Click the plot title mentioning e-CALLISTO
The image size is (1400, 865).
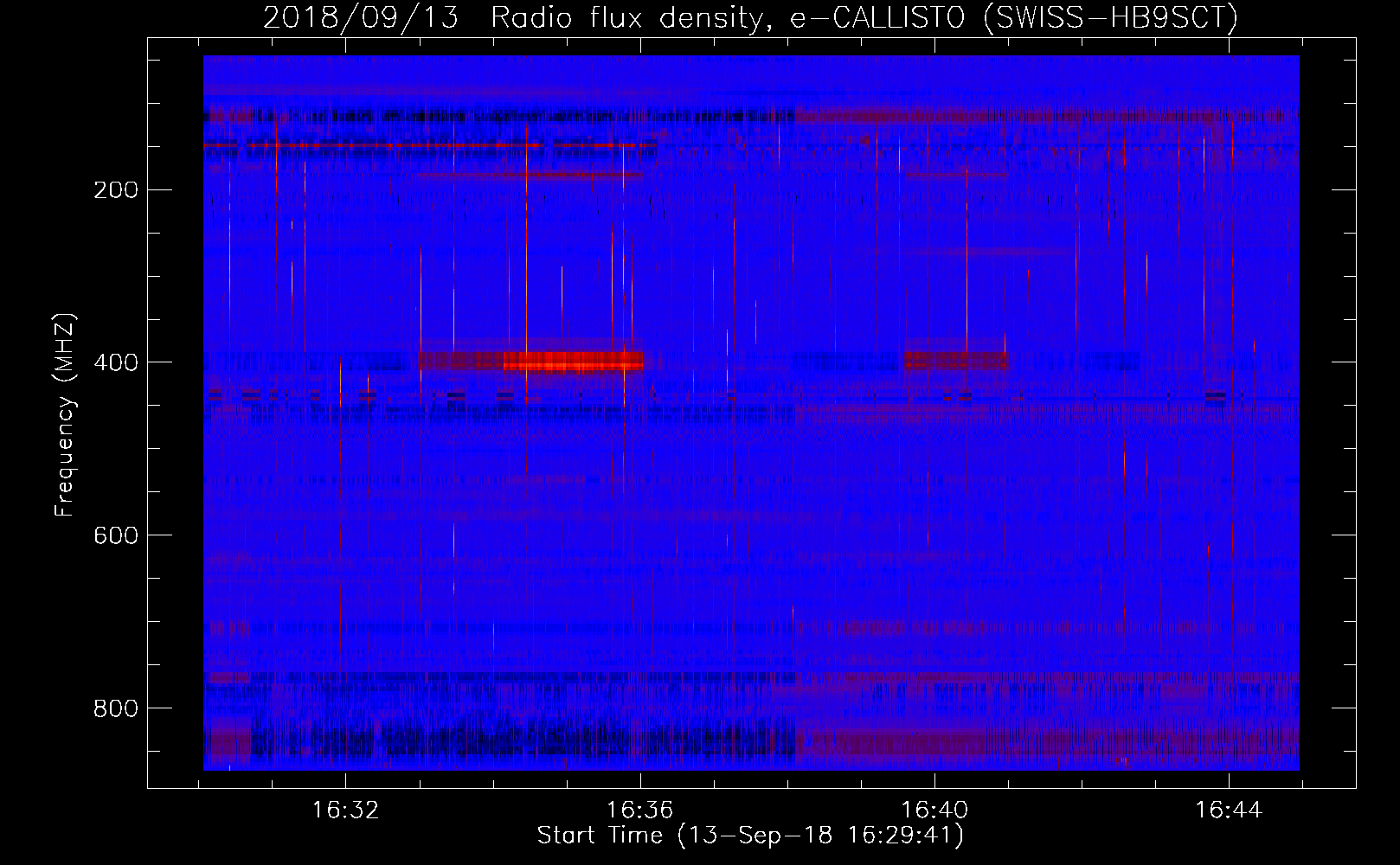[750, 17]
